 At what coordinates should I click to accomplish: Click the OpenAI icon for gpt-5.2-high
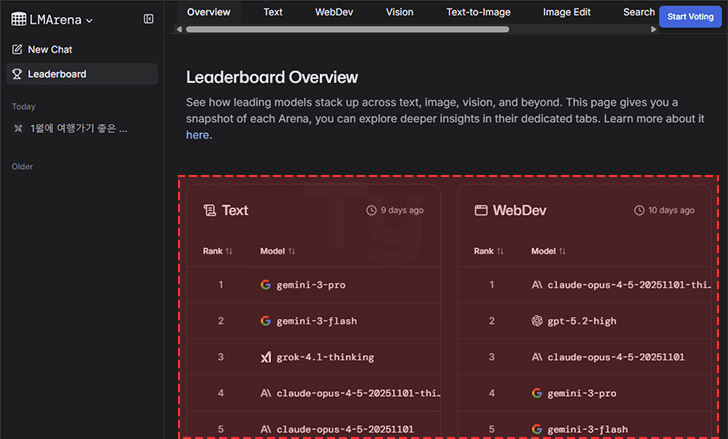(537, 321)
